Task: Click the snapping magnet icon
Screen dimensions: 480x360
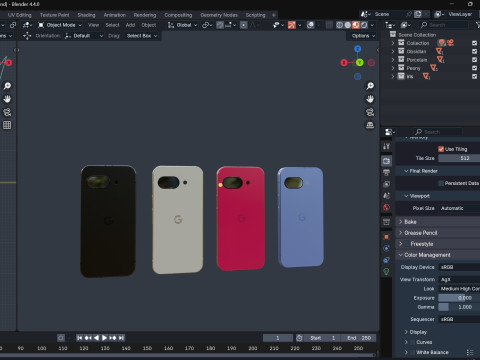Action: [x=220, y=25]
